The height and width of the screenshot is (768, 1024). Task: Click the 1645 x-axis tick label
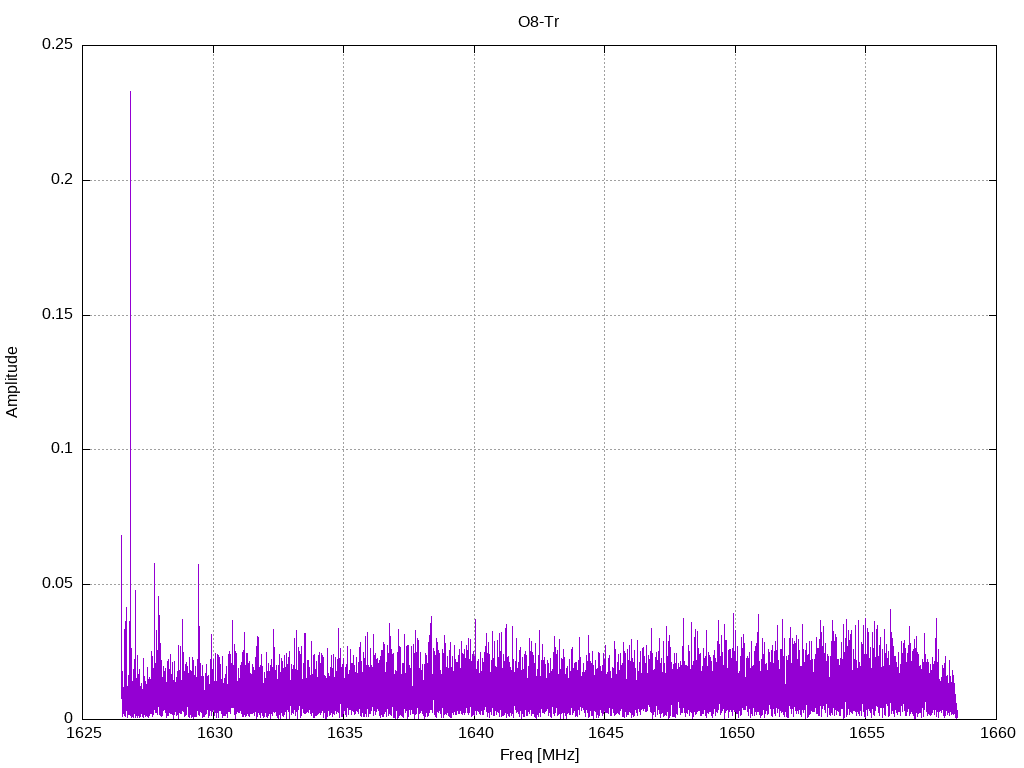click(605, 734)
